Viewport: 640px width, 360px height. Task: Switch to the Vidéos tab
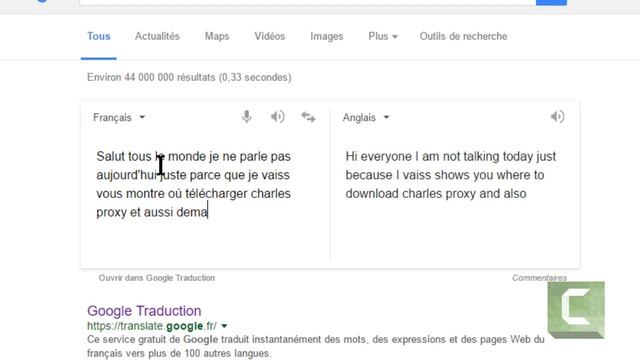(269, 36)
